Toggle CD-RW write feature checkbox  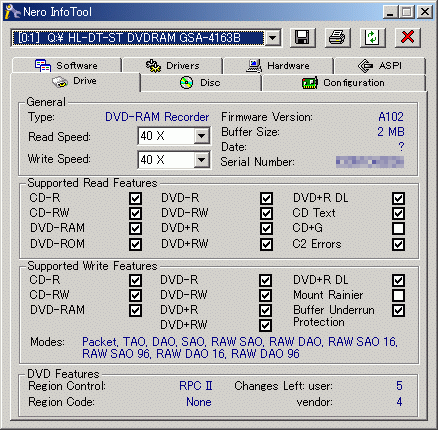(135, 295)
